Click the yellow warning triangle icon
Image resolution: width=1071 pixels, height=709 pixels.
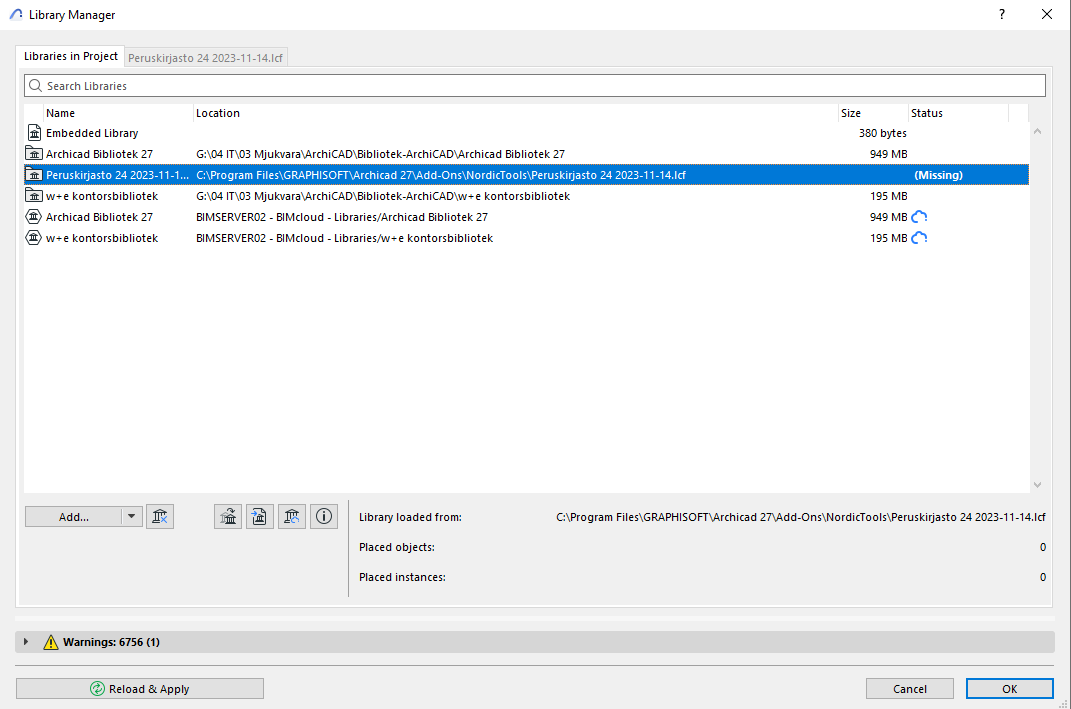(x=51, y=642)
